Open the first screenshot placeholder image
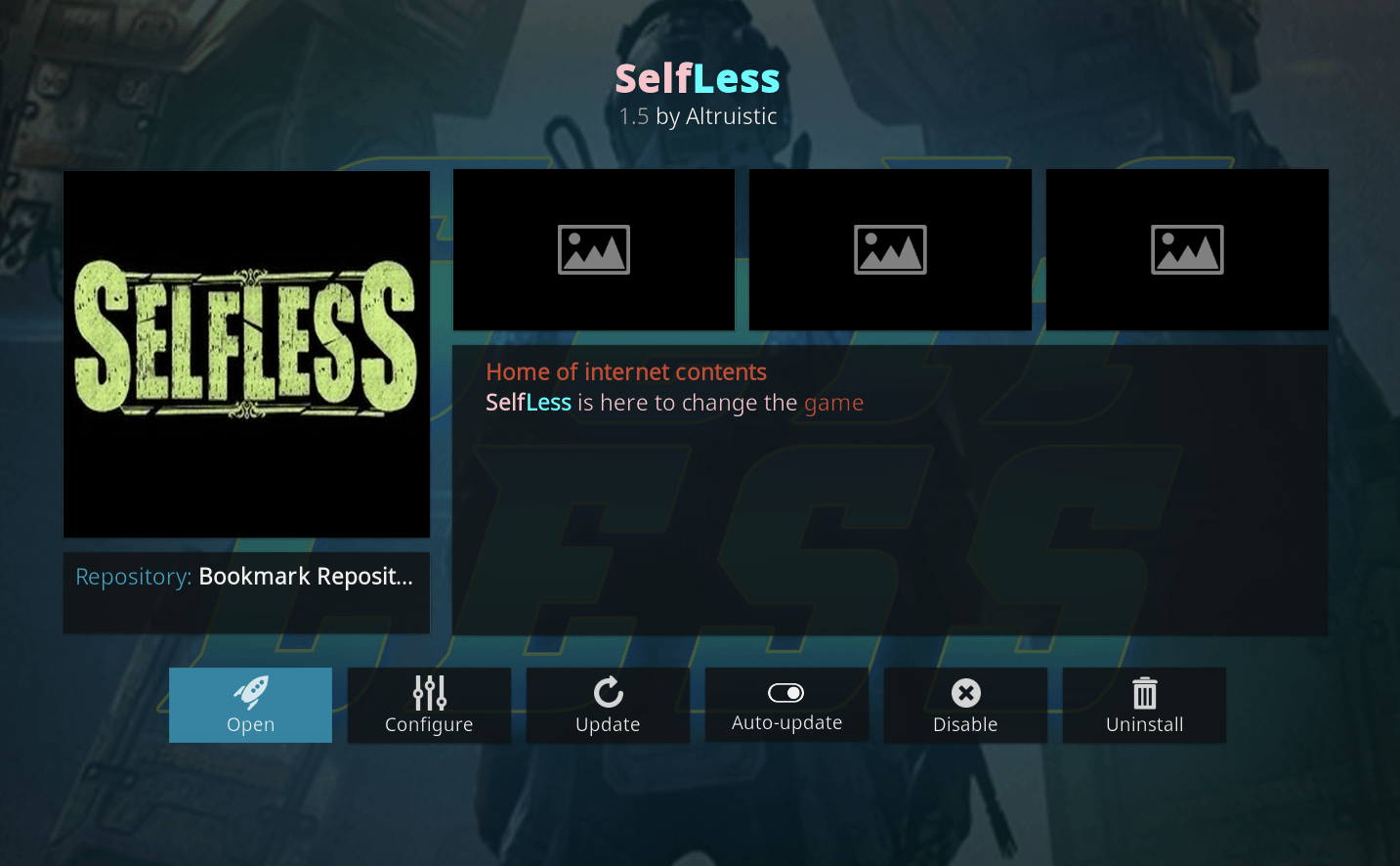Image resolution: width=1400 pixels, height=866 pixels. 594,250
